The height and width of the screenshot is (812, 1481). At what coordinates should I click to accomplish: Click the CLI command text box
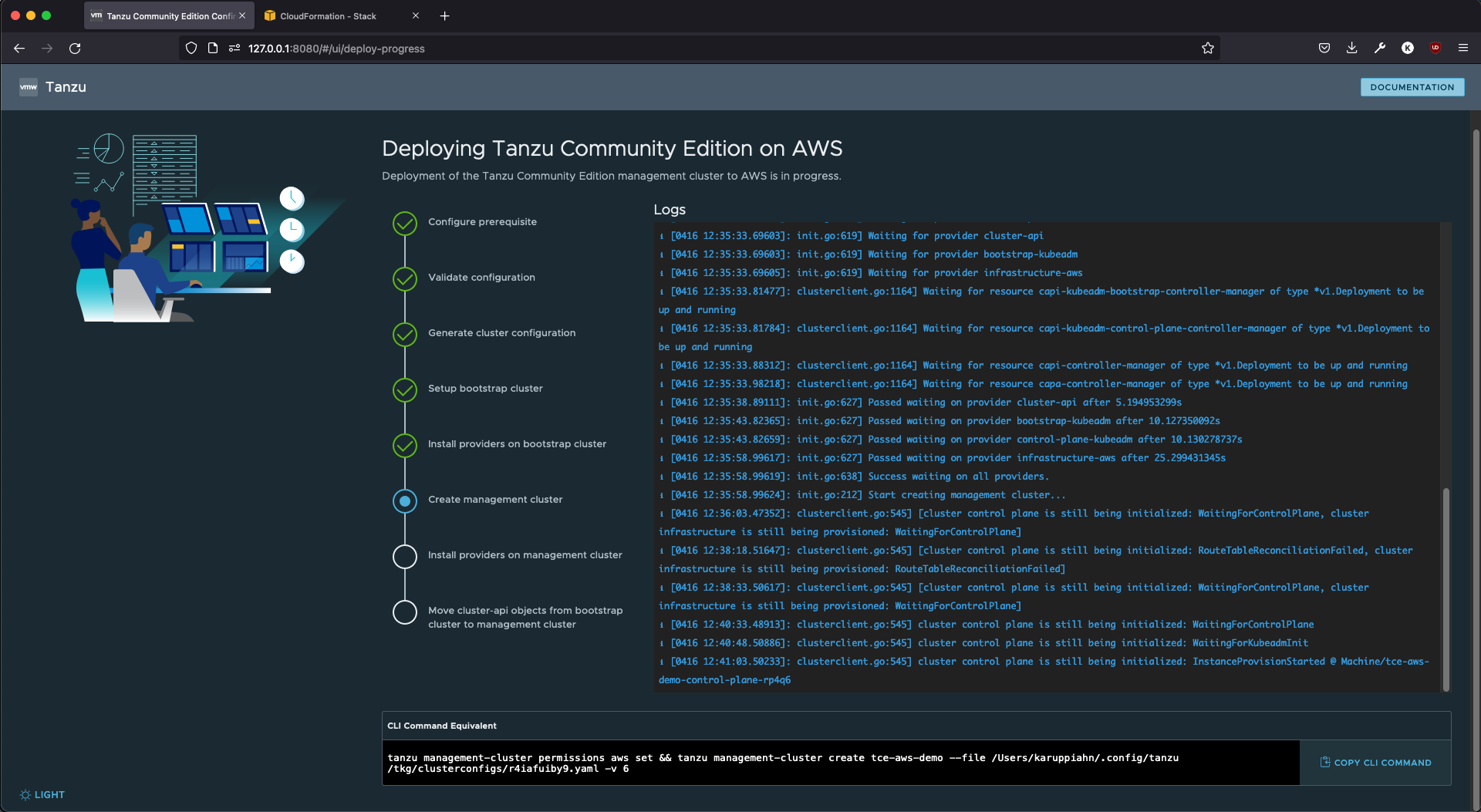coord(841,763)
